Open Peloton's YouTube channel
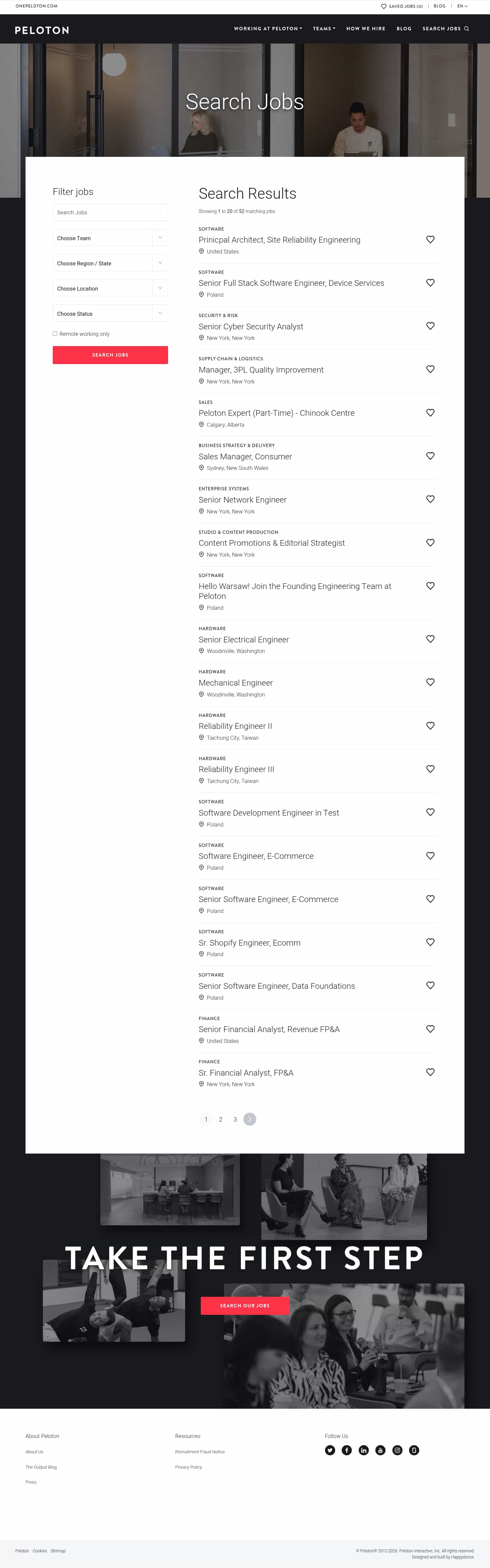The image size is (490, 1568). click(x=380, y=1450)
